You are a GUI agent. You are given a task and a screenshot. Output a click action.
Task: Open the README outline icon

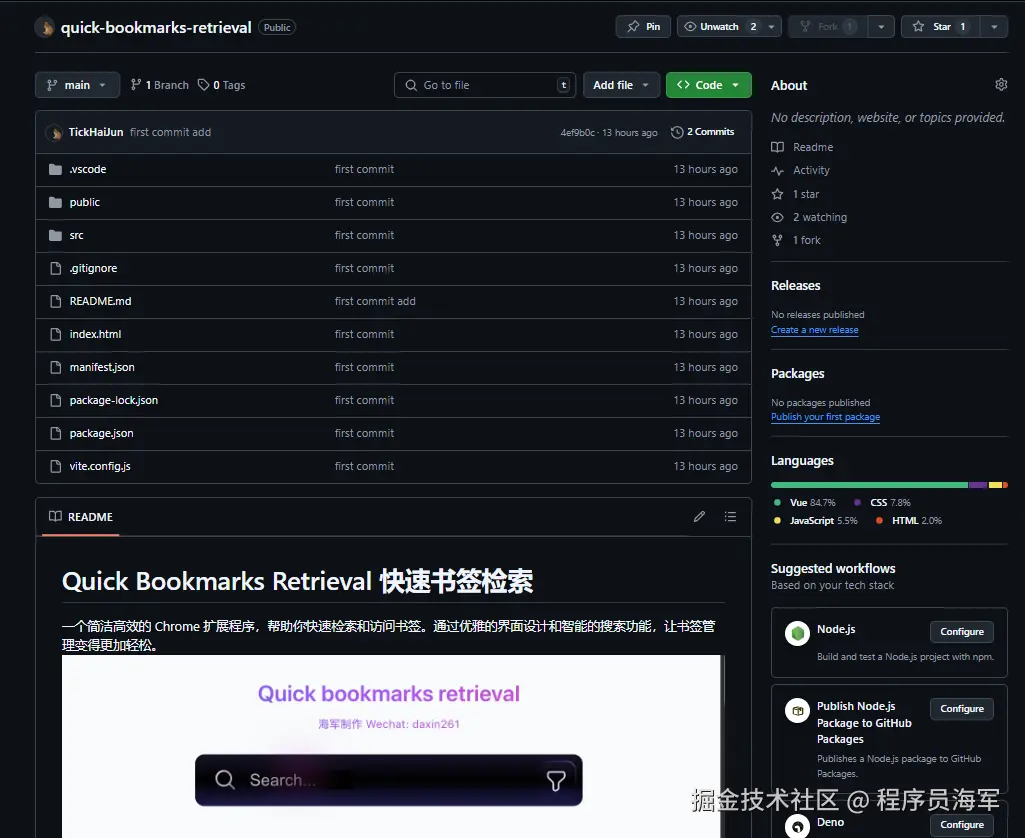[x=731, y=516]
